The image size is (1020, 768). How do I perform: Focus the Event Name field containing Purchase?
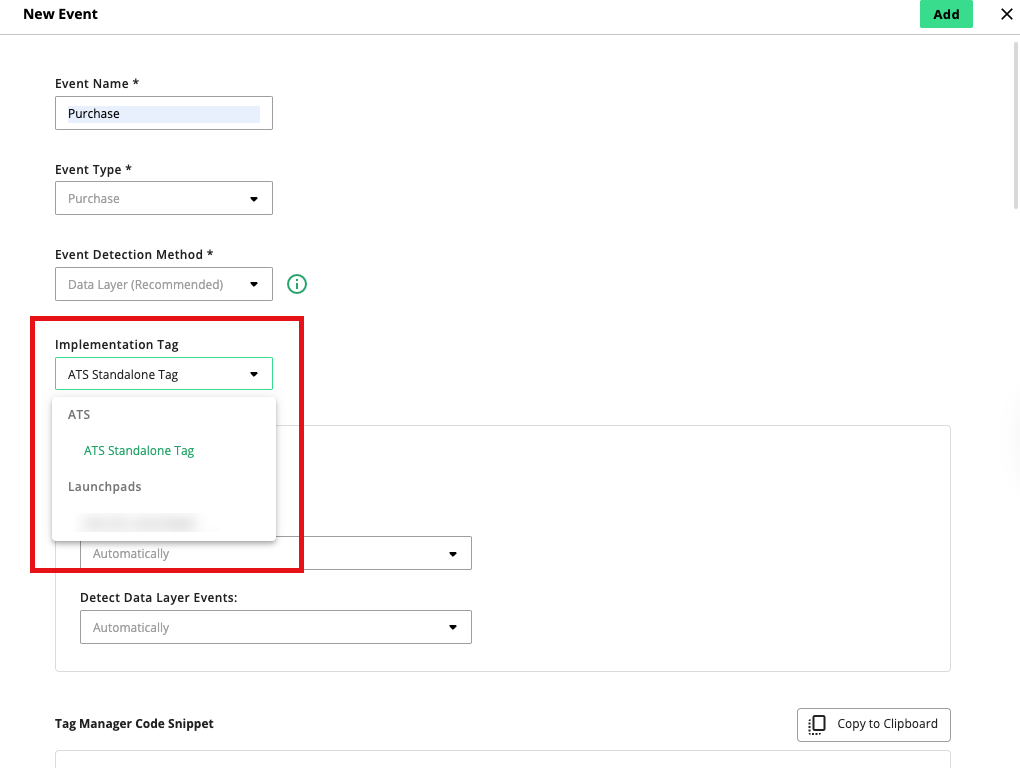point(163,114)
